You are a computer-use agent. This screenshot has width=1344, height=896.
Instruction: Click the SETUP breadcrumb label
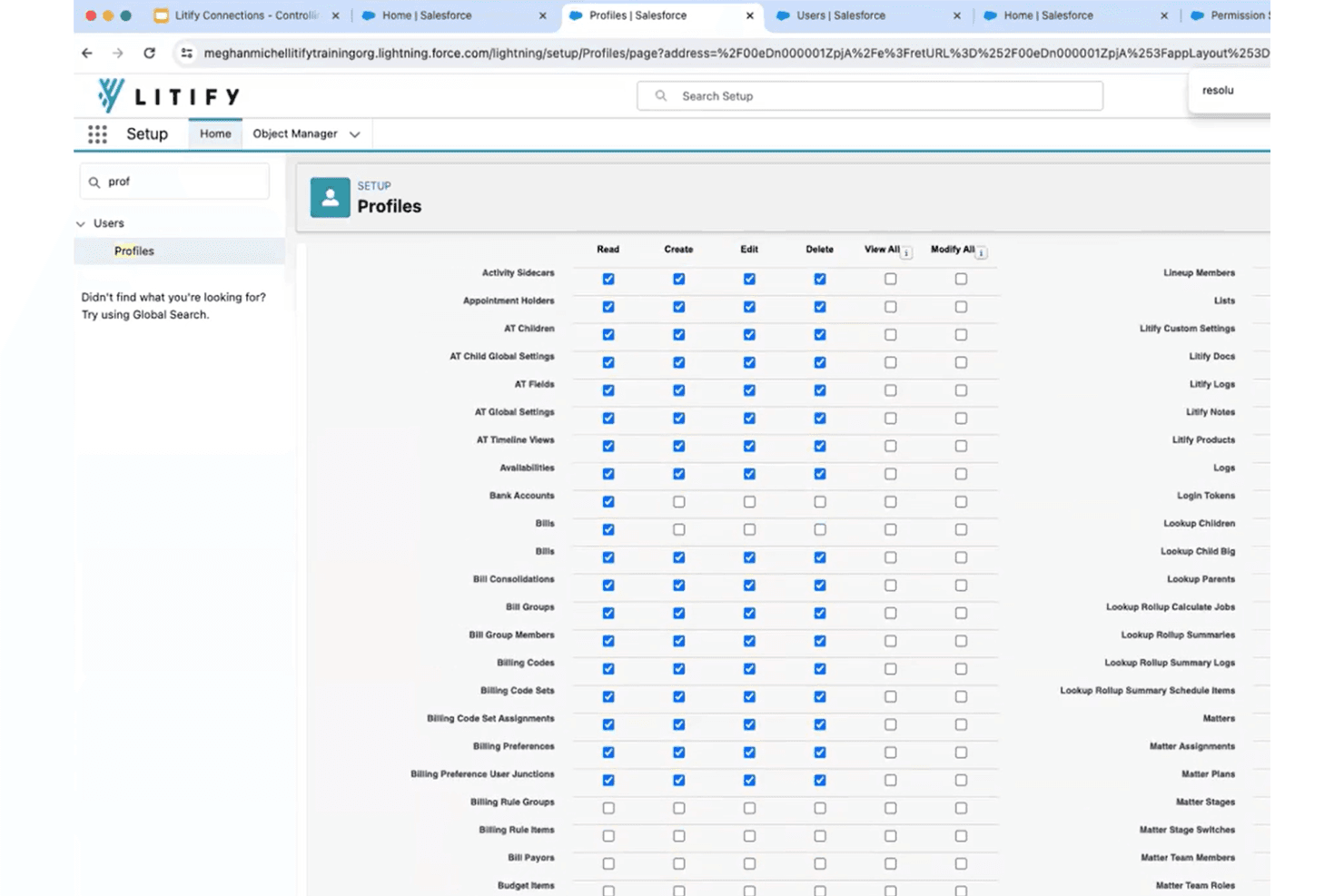[x=374, y=186]
